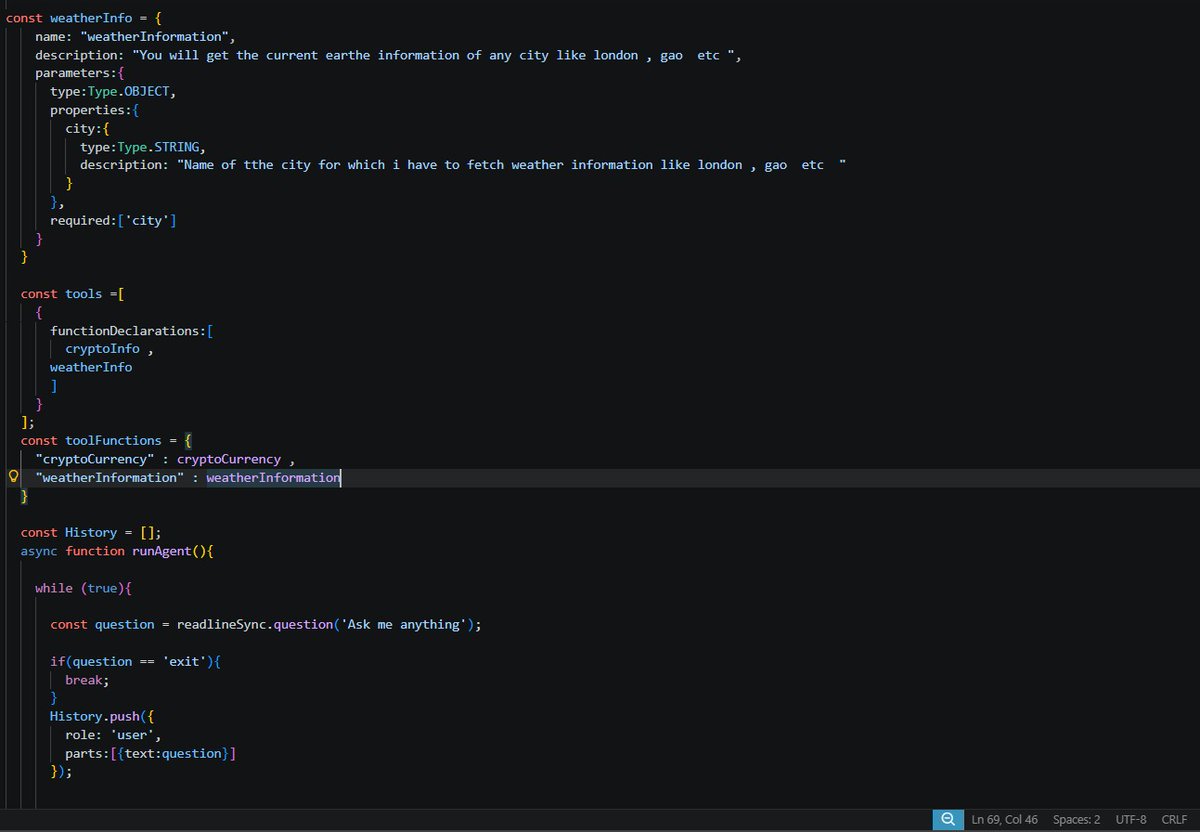
Task: Click the "parts:[{text:question}]" line
Action: click(x=152, y=753)
